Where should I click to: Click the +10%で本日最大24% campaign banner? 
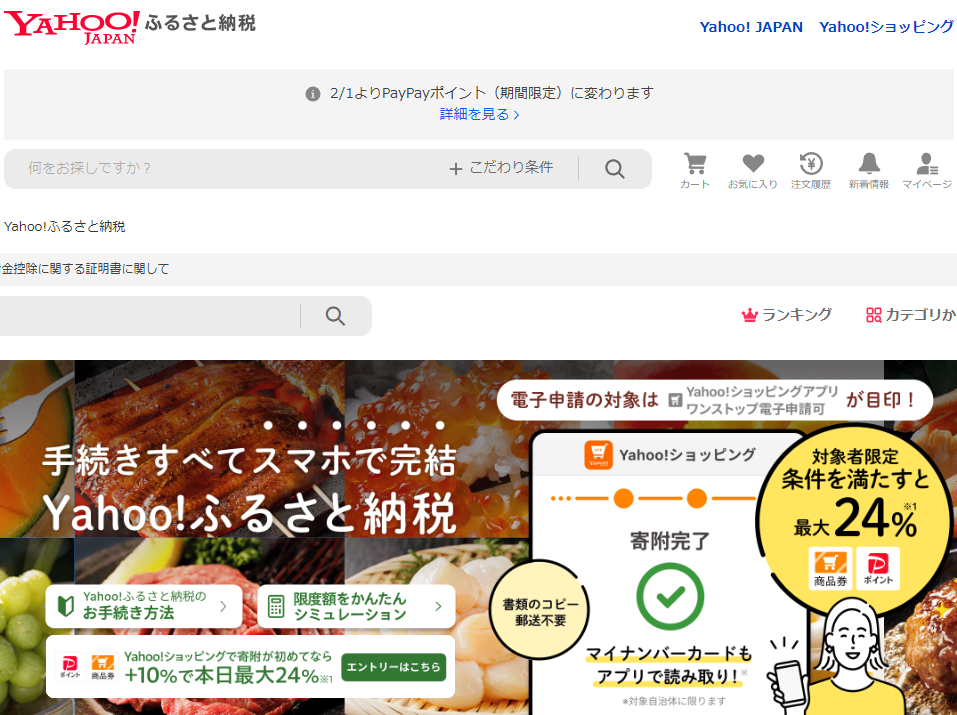pos(250,667)
